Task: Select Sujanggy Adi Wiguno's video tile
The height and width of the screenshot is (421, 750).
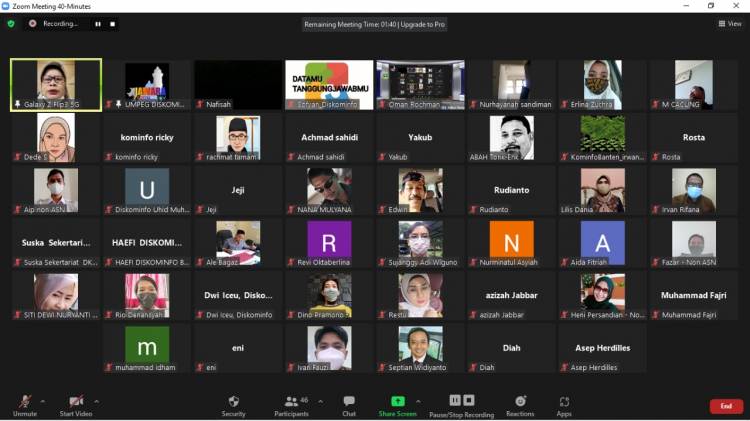Action: tap(420, 243)
